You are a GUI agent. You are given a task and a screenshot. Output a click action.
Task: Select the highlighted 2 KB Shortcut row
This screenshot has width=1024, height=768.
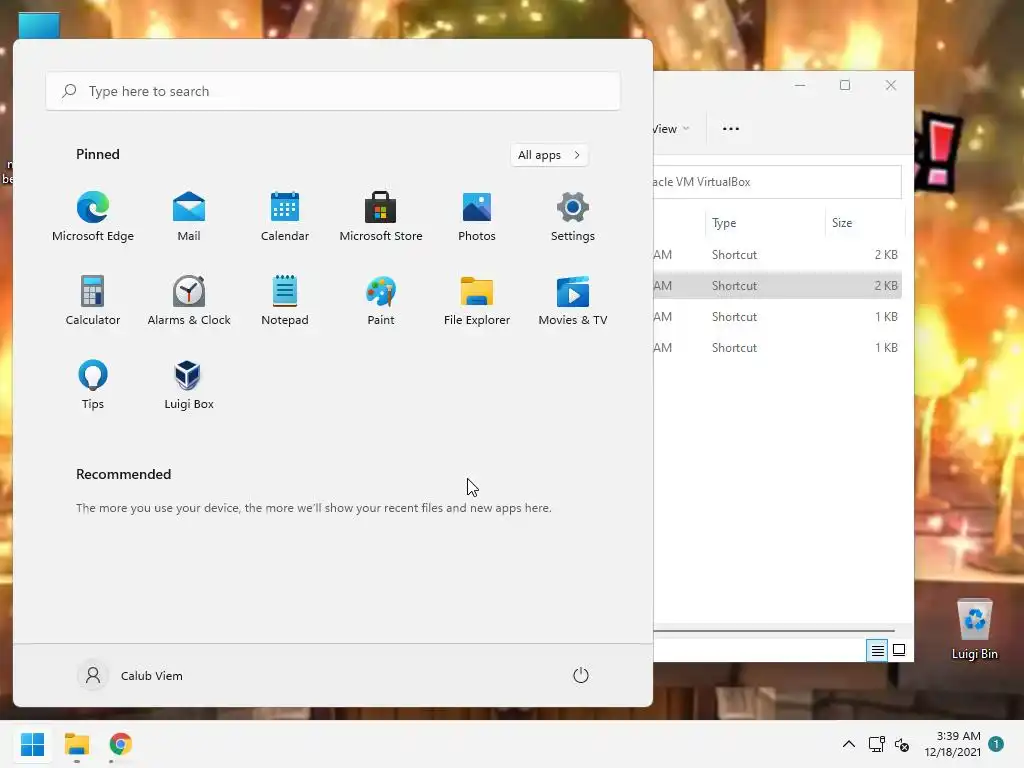[777, 285]
